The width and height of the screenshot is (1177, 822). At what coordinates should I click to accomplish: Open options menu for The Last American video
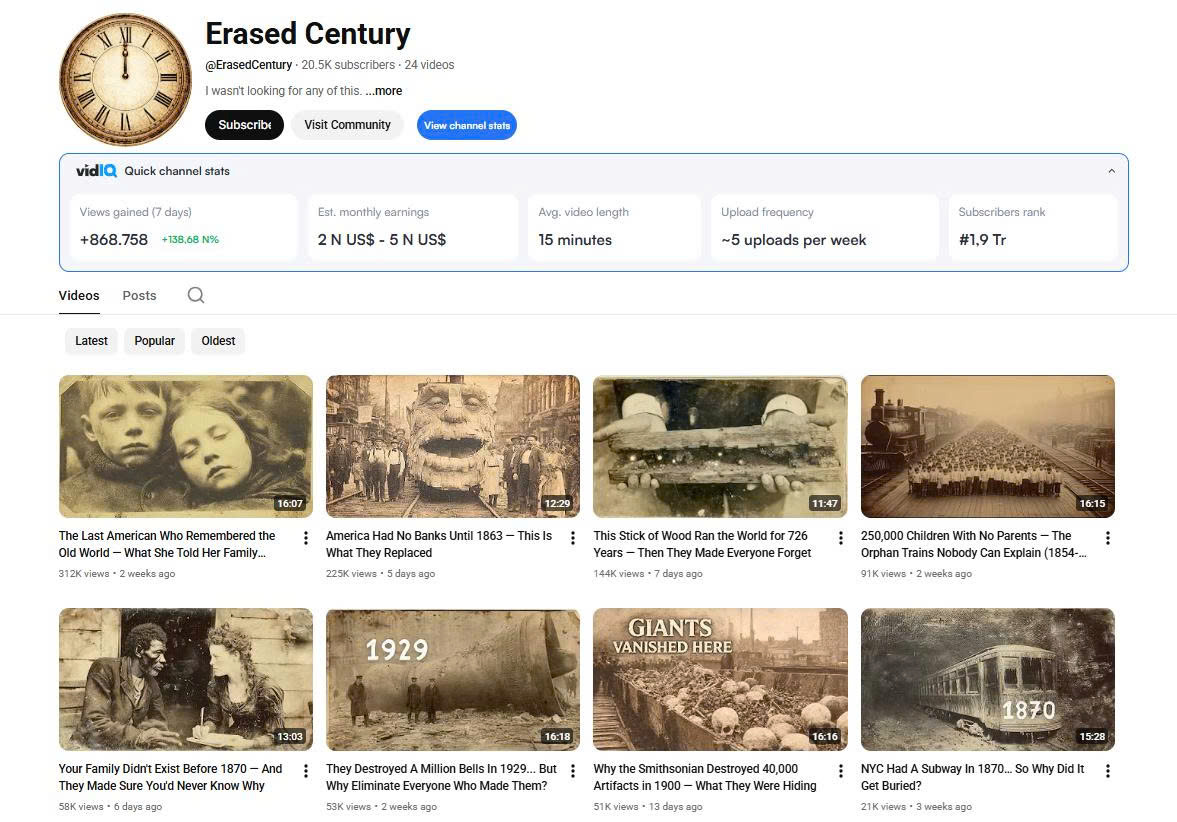tap(306, 538)
